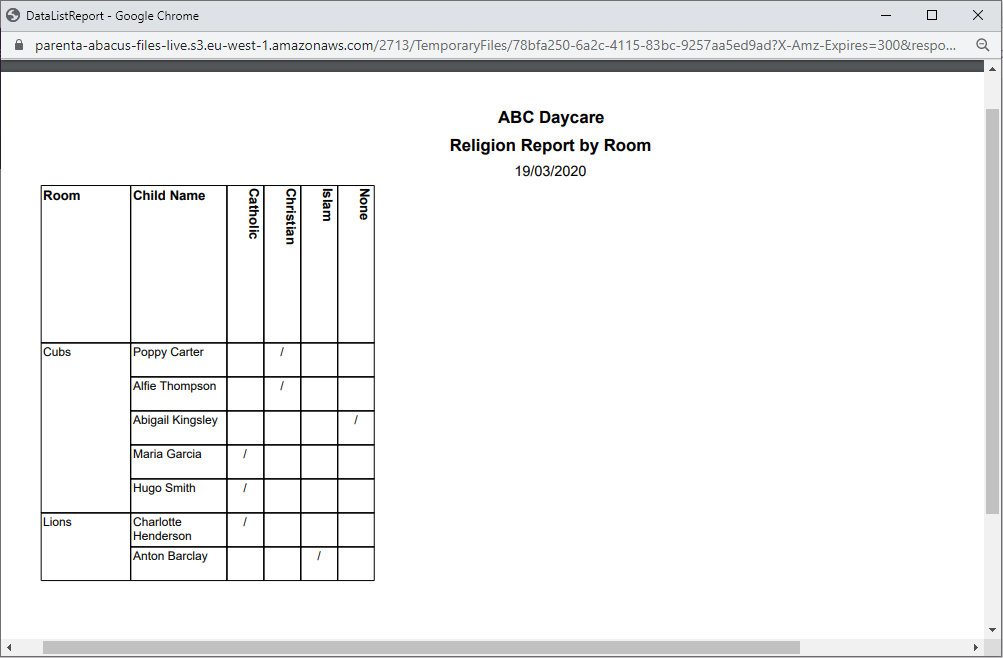Select the Poppy Carter name cell
The height and width of the screenshot is (658, 1003).
pyautogui.click(x=178, y=360)
